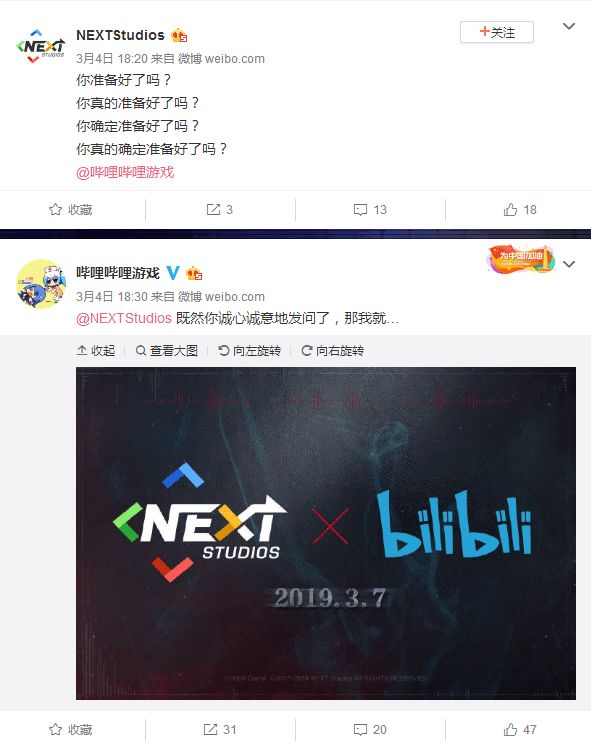This screenshot has width=591, height=747.
Task: Rotate image right with 向右旋转
Action: tap(332, 351)
